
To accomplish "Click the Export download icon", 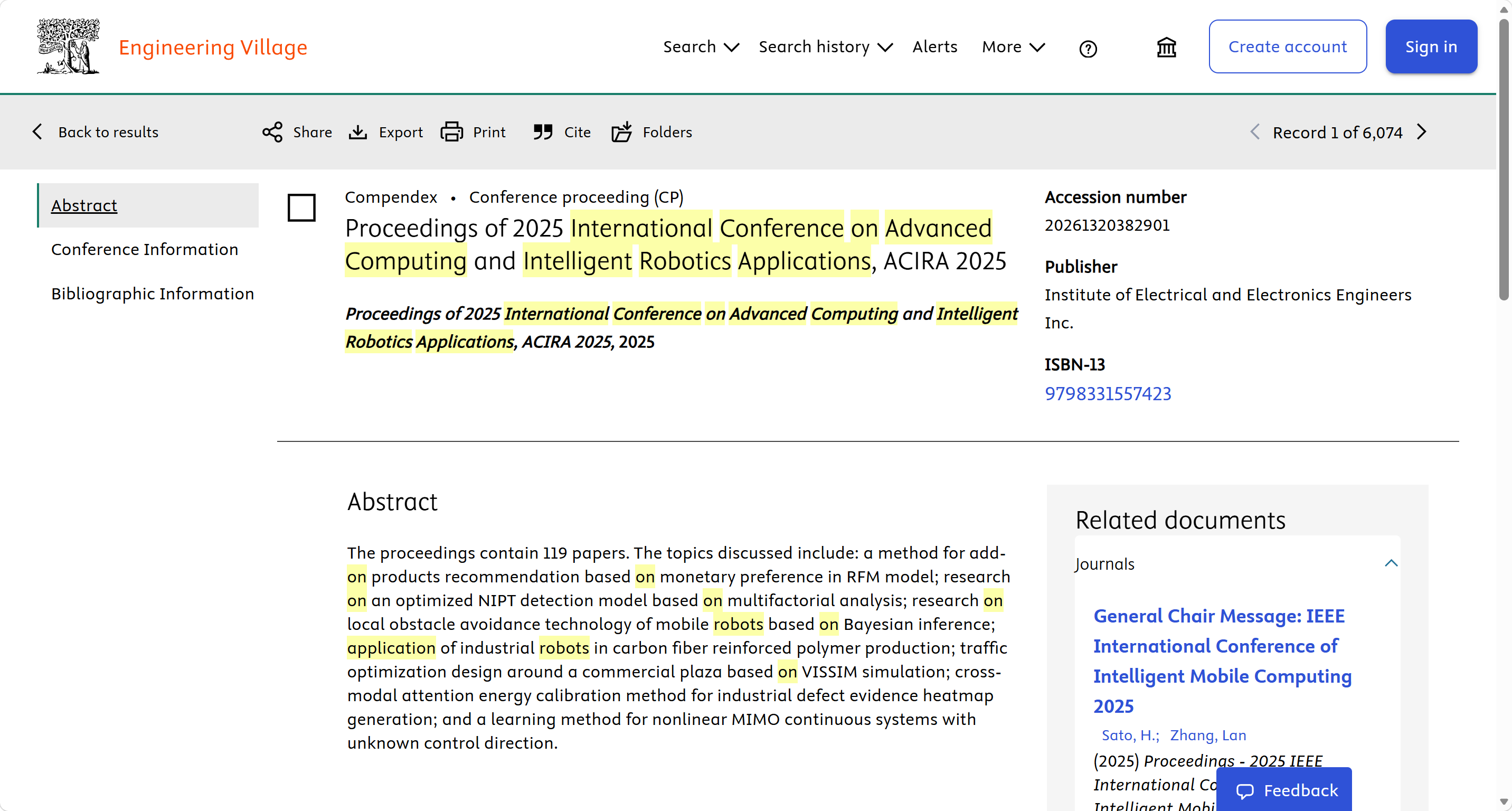I will (357, 132).
